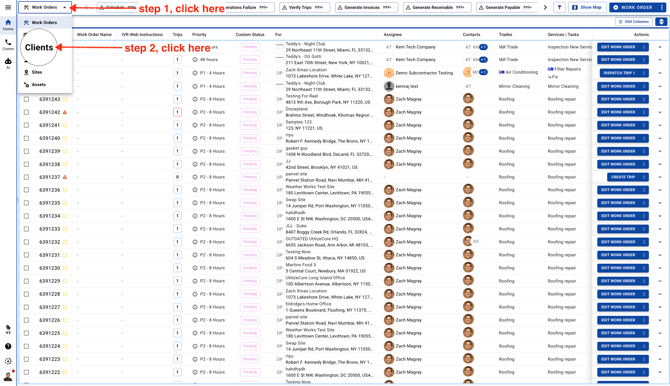Open the Generate Invoices tab

(x=367, y=7)
